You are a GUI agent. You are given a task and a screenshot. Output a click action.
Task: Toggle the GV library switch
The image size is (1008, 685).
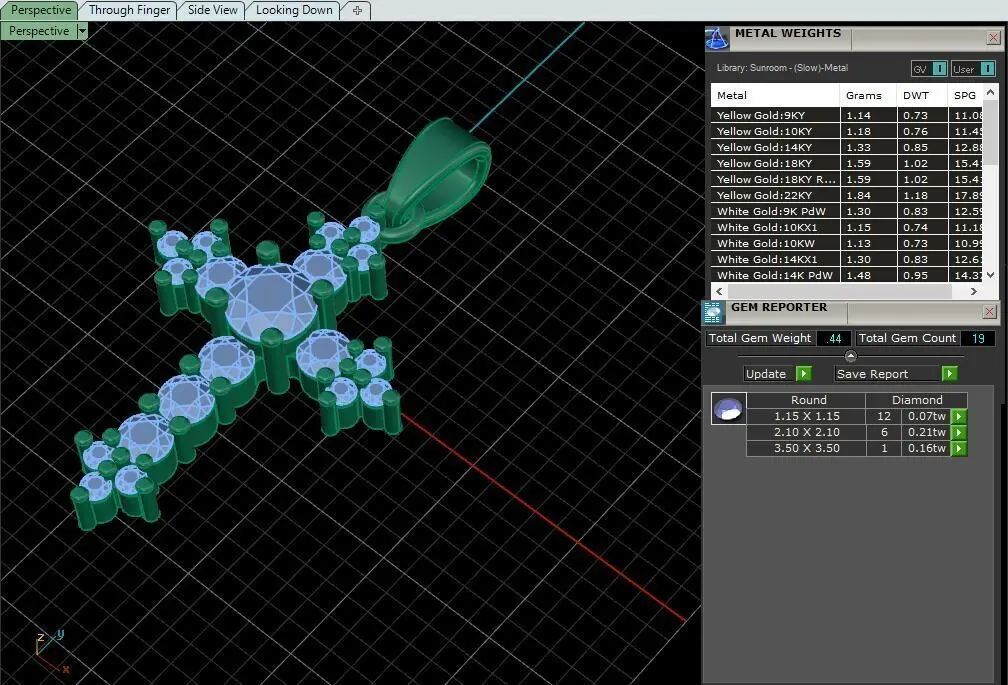click(929, 69)
